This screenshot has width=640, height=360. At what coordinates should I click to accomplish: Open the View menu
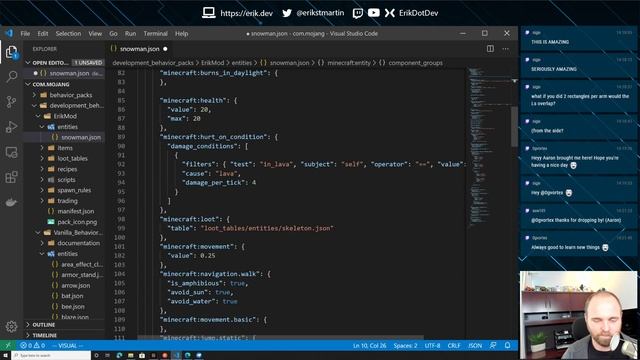point(95,33)
